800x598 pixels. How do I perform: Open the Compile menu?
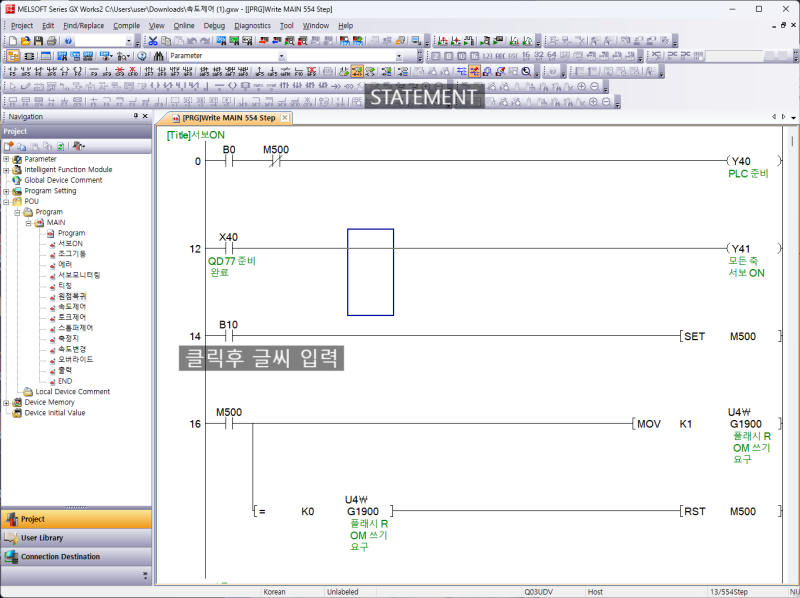pyautogui.click(x=127, y=26)
